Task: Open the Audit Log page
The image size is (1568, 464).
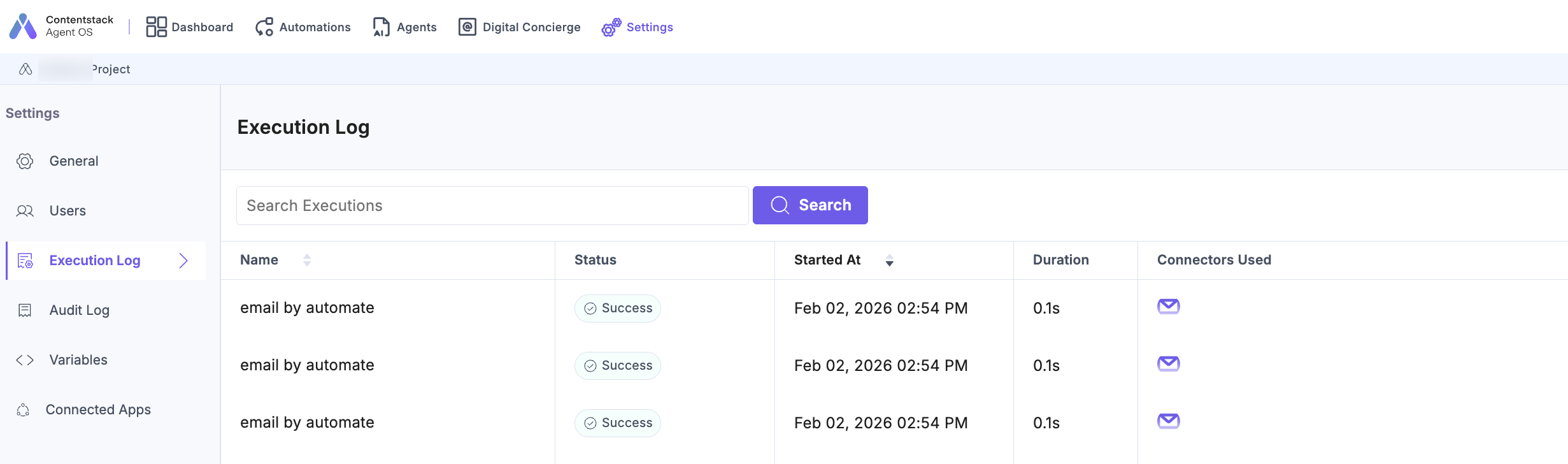Action: click(79, 310)
